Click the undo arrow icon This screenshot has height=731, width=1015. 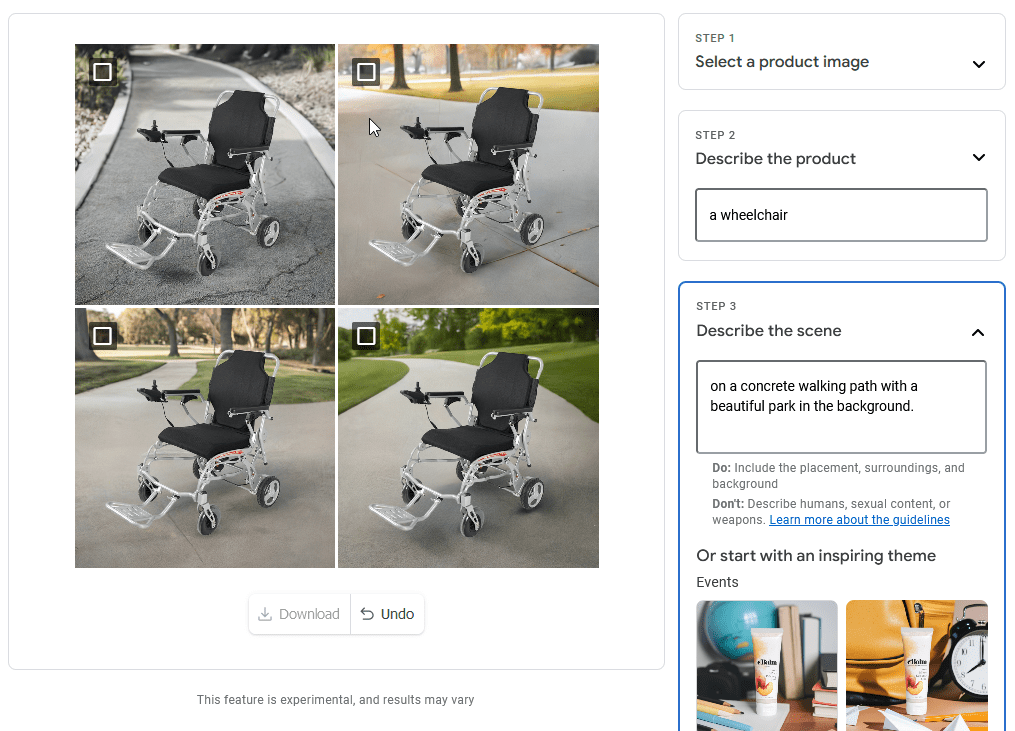tap(367, 614)
